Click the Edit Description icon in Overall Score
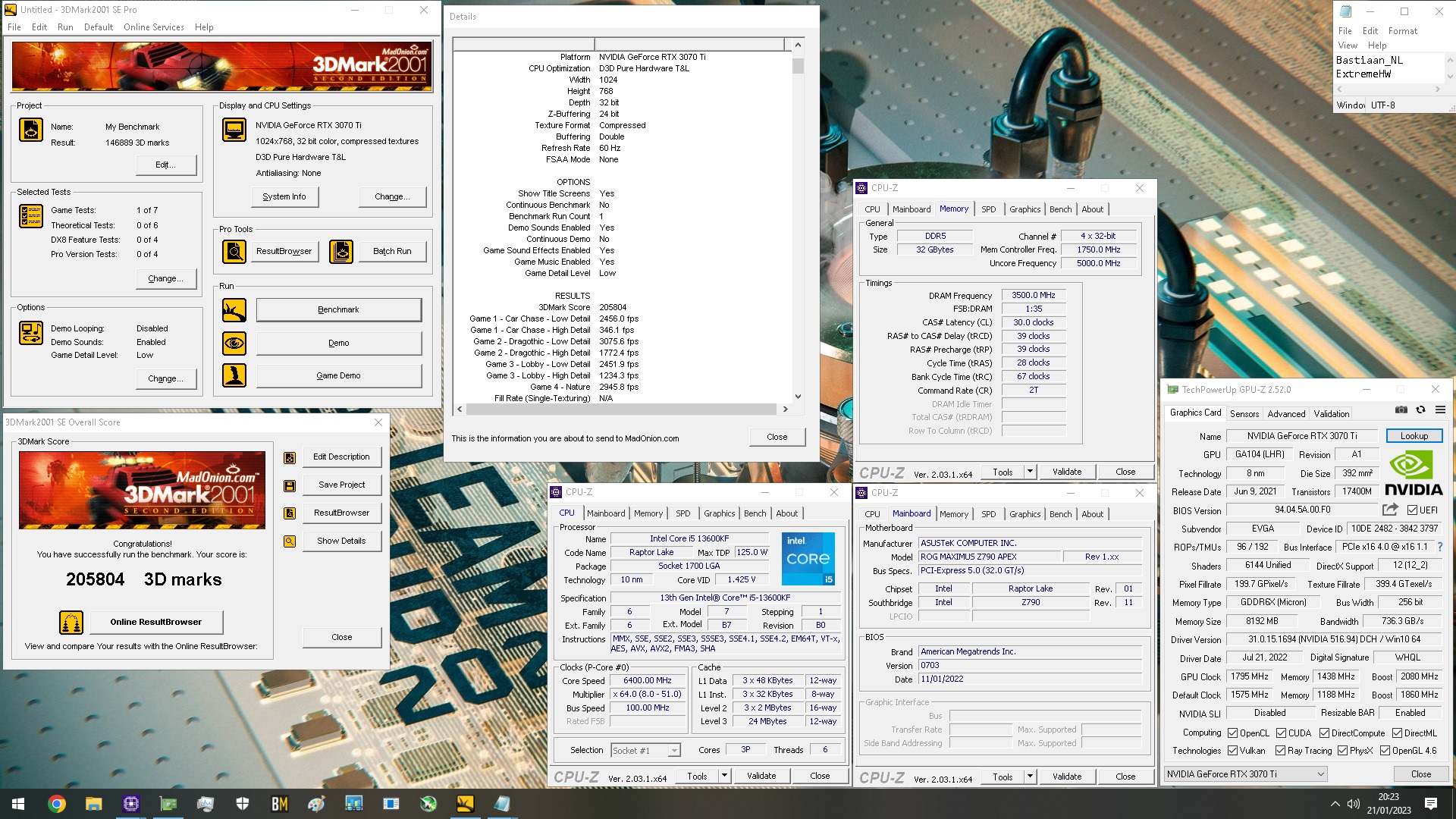The width and height of the screenshot is (1456, 819). click(x=290, y=458)
